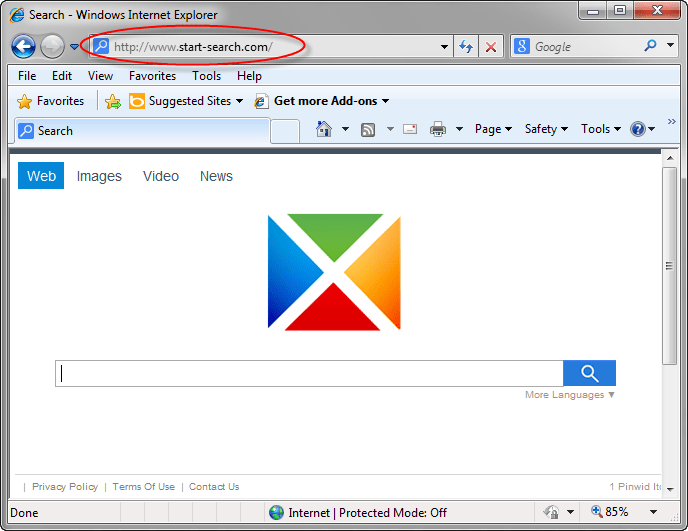The height and width of the screenshot is (531, 688).
Task: Click the Home page icon
Action: point(324,129)
